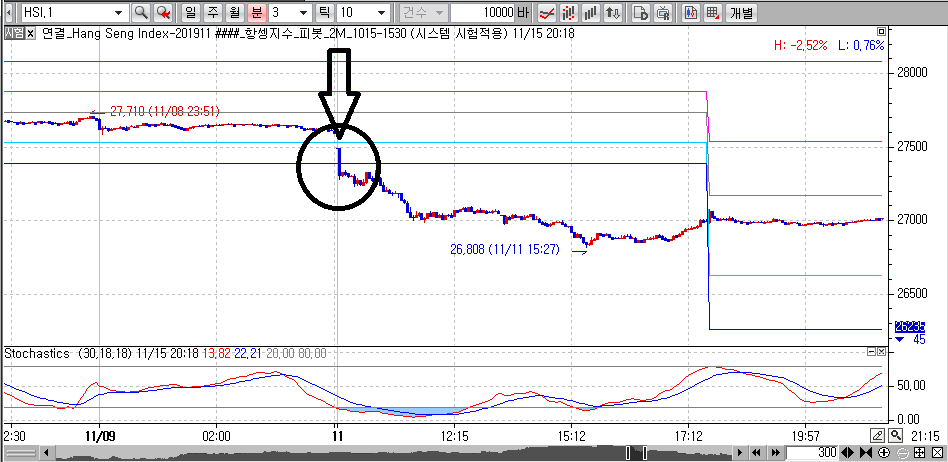
Task: Click the red line chart icon in toolbar
Action: (x=546, y=13)
